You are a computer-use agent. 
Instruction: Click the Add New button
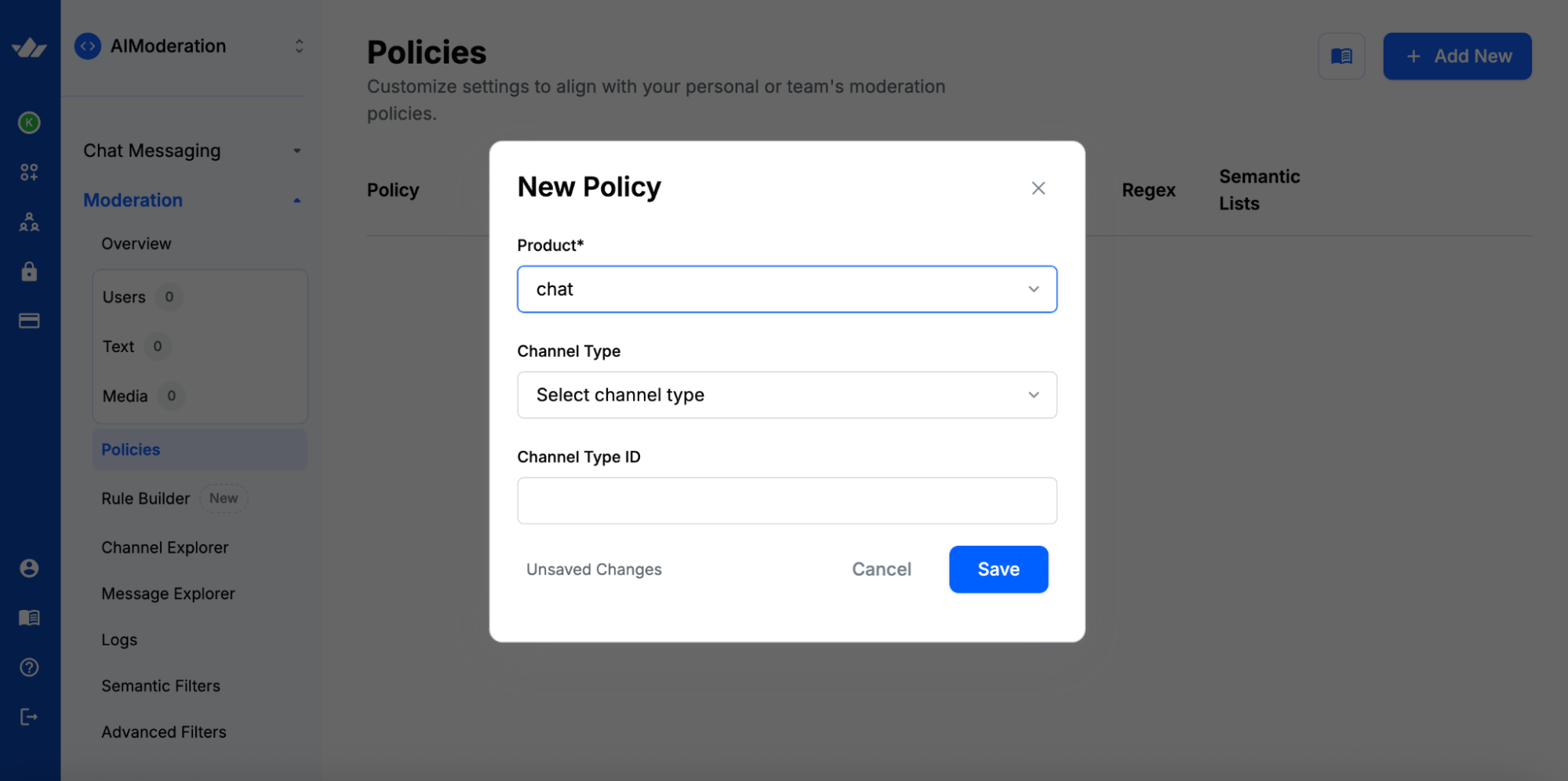(x=1457, y=56)
